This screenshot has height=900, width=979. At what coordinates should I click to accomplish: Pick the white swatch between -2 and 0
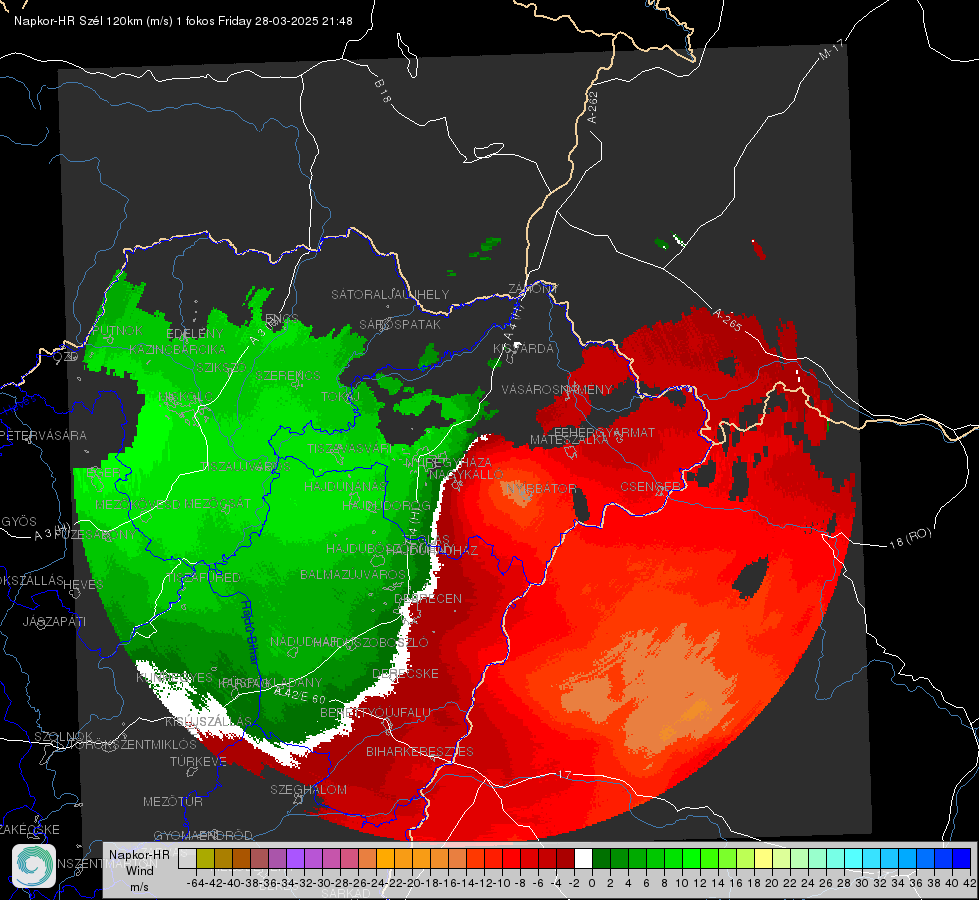pos(583,858)
